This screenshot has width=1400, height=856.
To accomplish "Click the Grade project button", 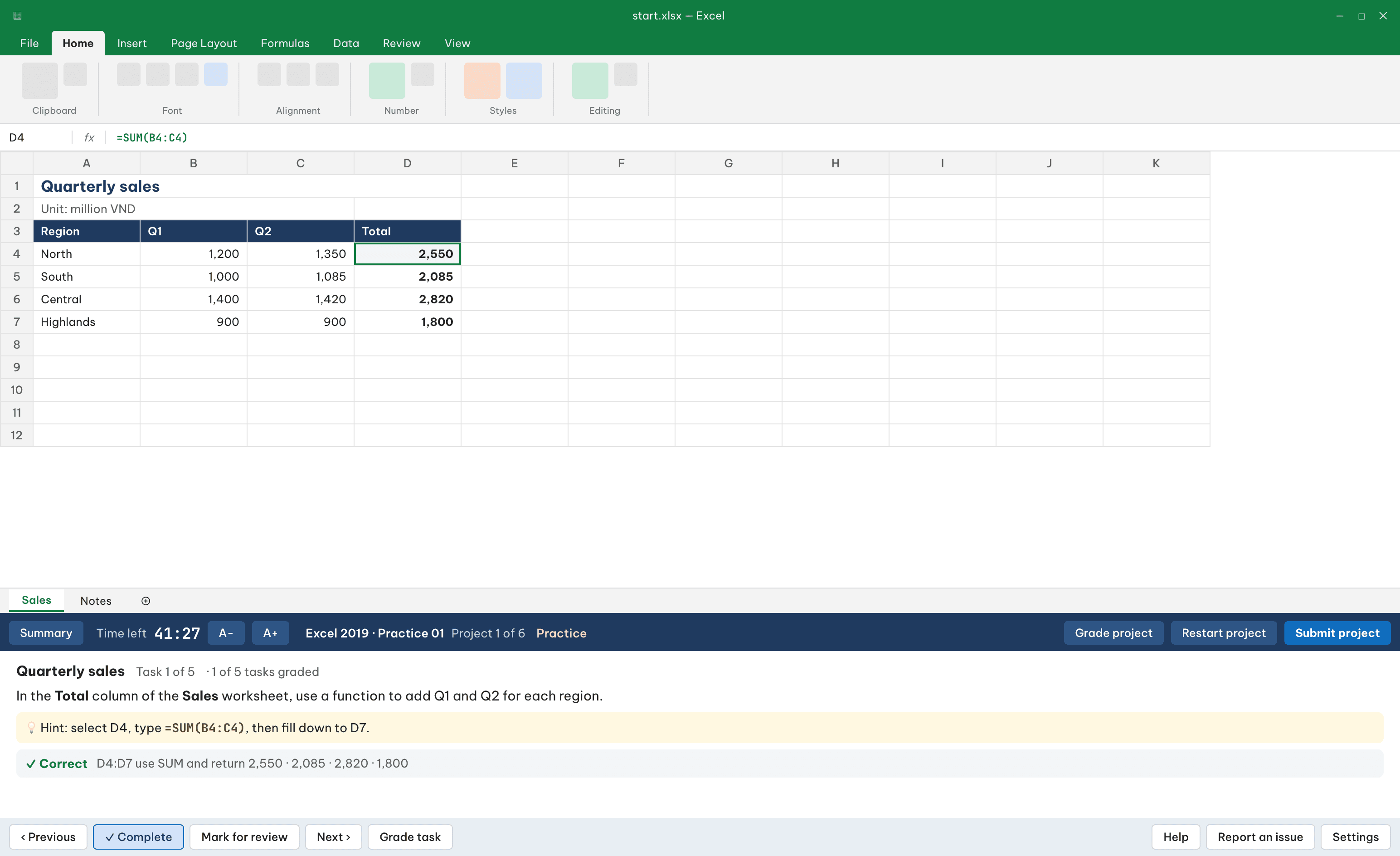I will (1113, 632).
